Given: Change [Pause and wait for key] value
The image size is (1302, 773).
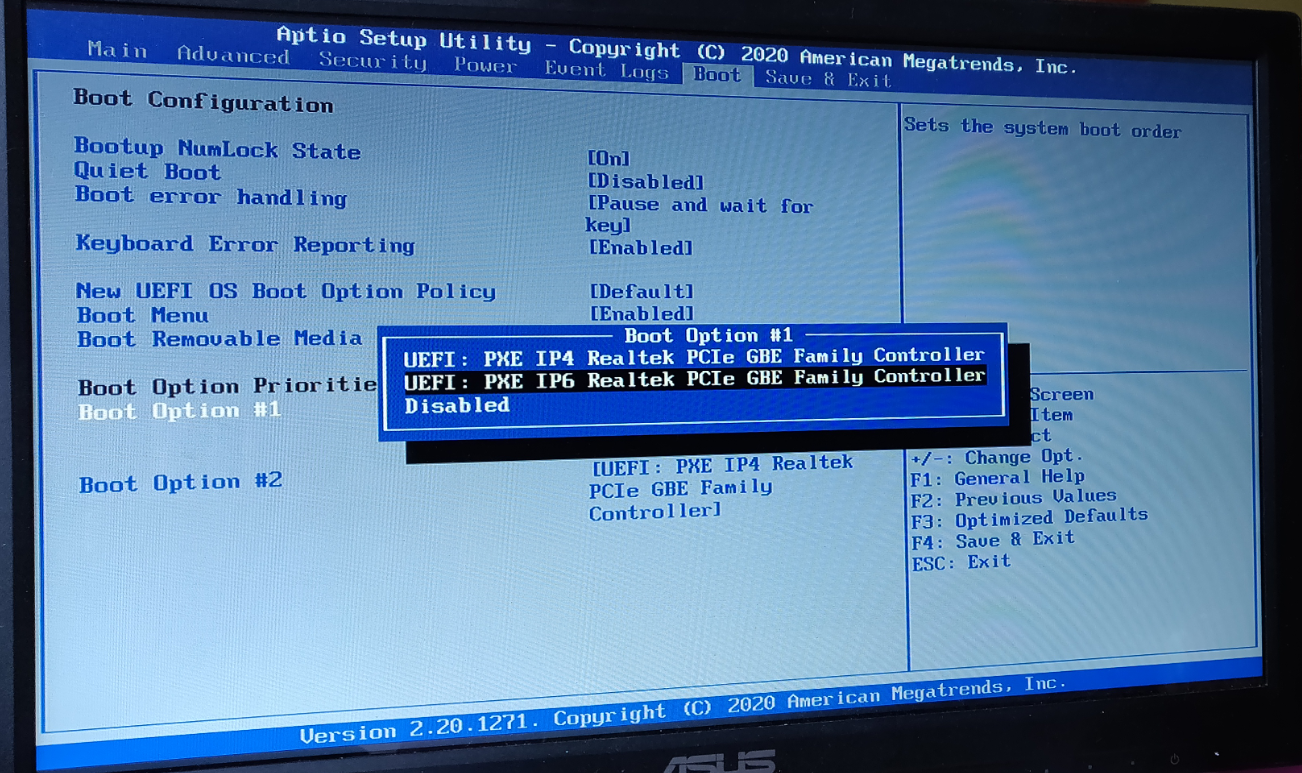Looking at the screenshot, I should click(699, 215).
